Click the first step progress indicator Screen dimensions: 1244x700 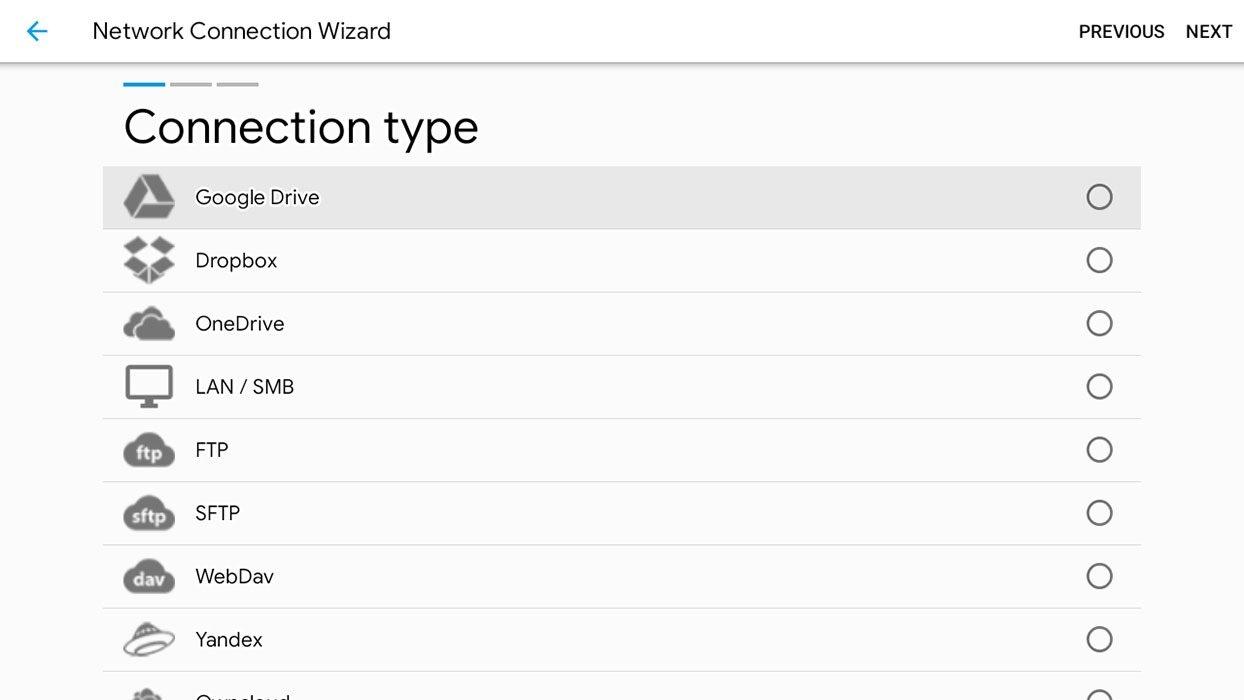tap(144, 85)
